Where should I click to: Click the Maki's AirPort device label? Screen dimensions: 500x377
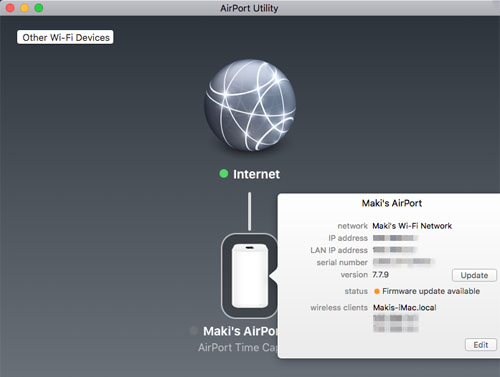pos(240,331)
